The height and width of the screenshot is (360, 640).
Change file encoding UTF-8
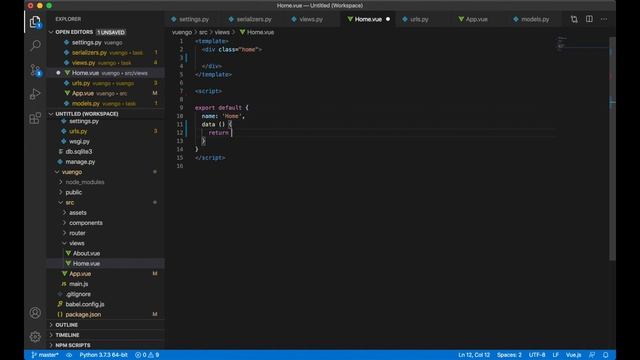point(537,355)
